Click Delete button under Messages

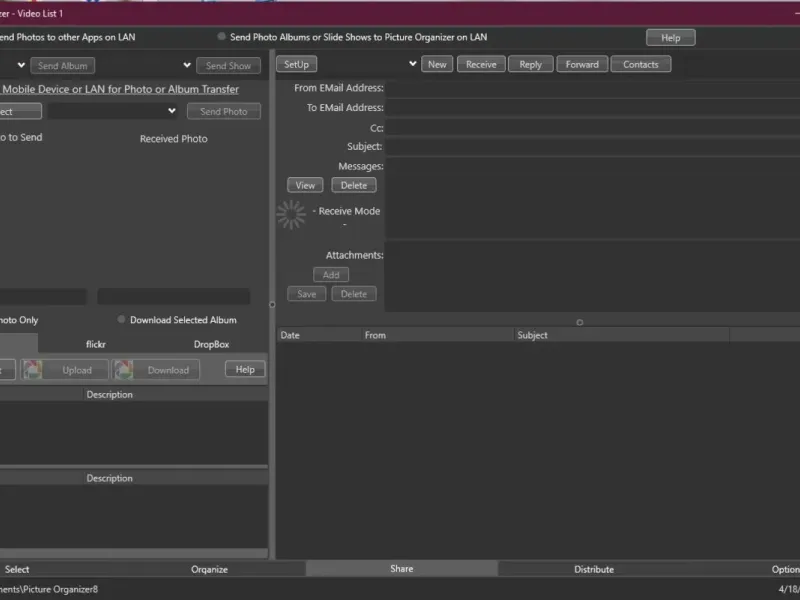354,185
